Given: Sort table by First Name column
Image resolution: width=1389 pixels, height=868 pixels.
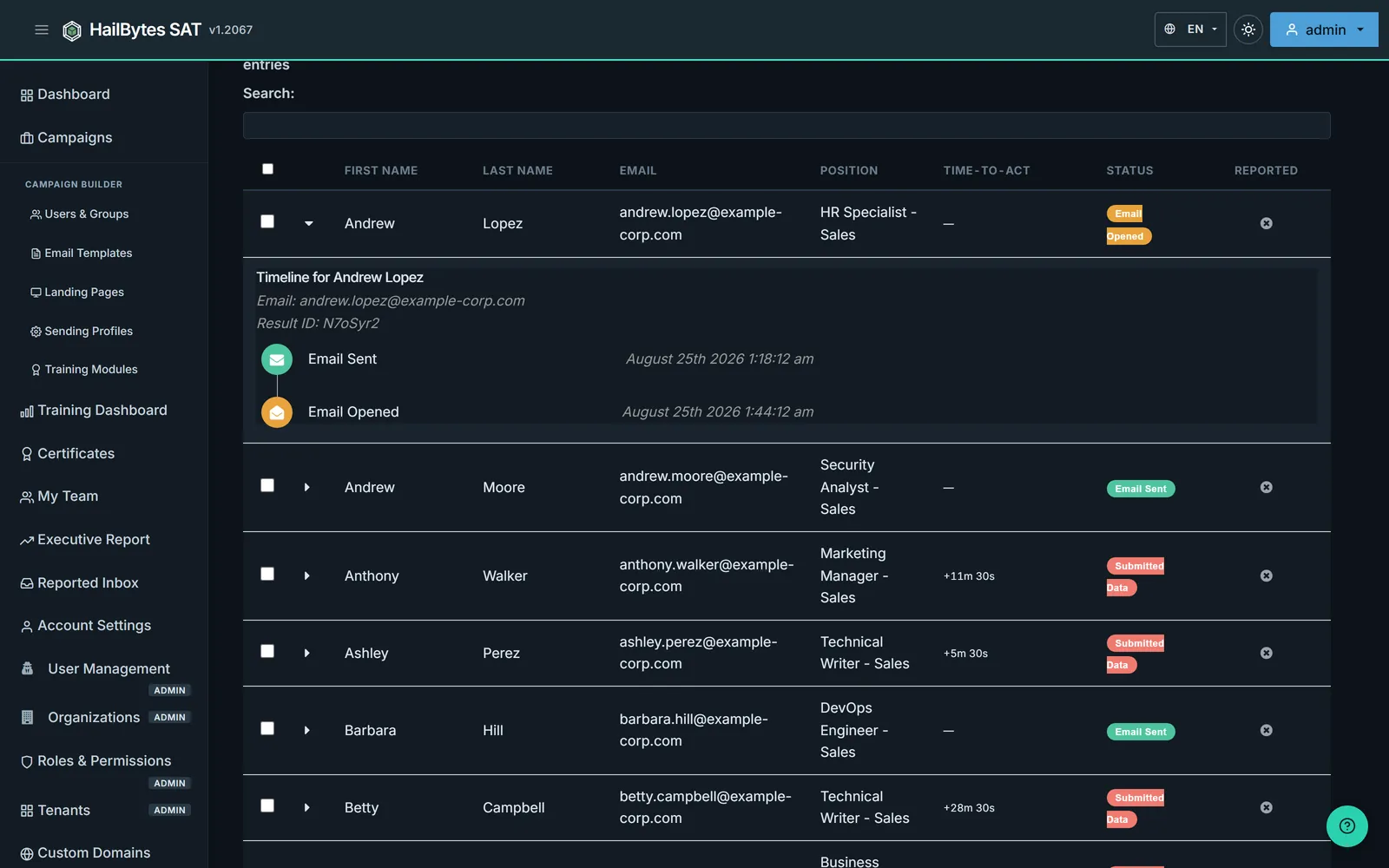Looking at the screenshot, I should [x=381, y=171].
